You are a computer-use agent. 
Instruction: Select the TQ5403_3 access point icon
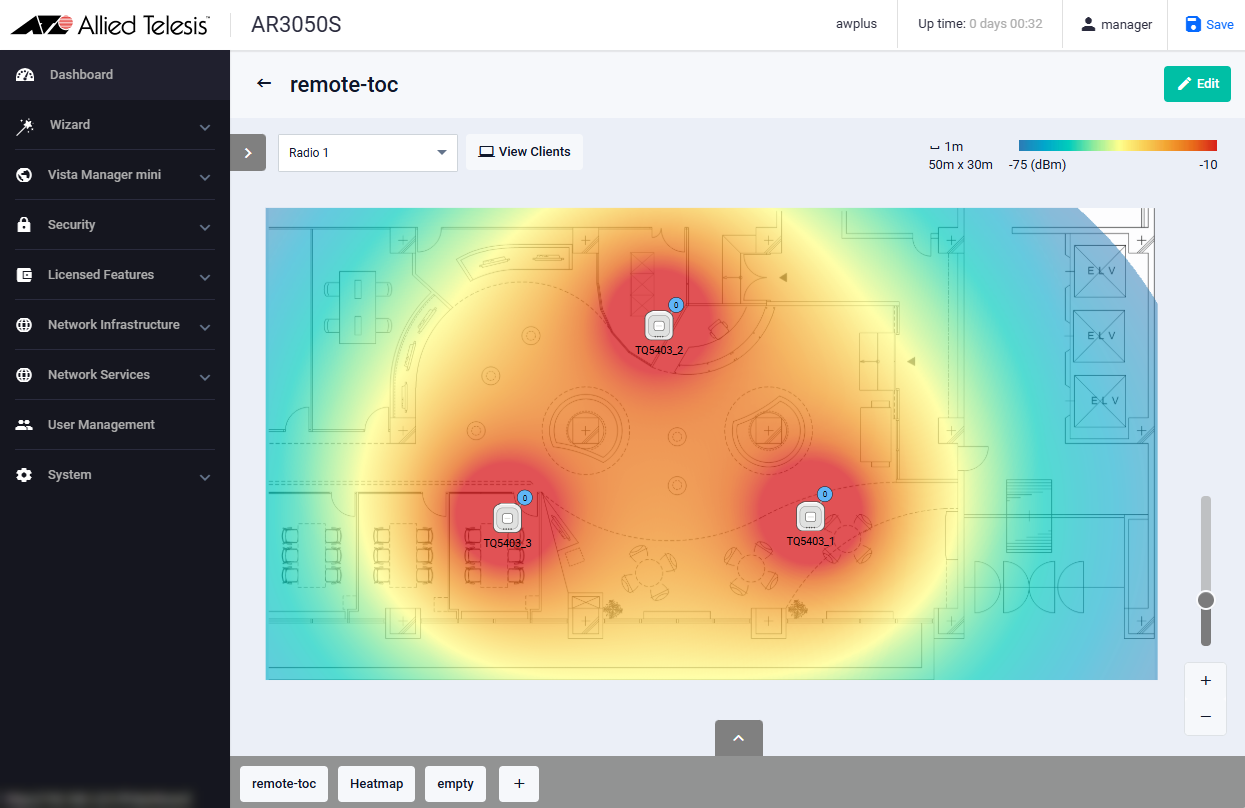coord(508,518)
